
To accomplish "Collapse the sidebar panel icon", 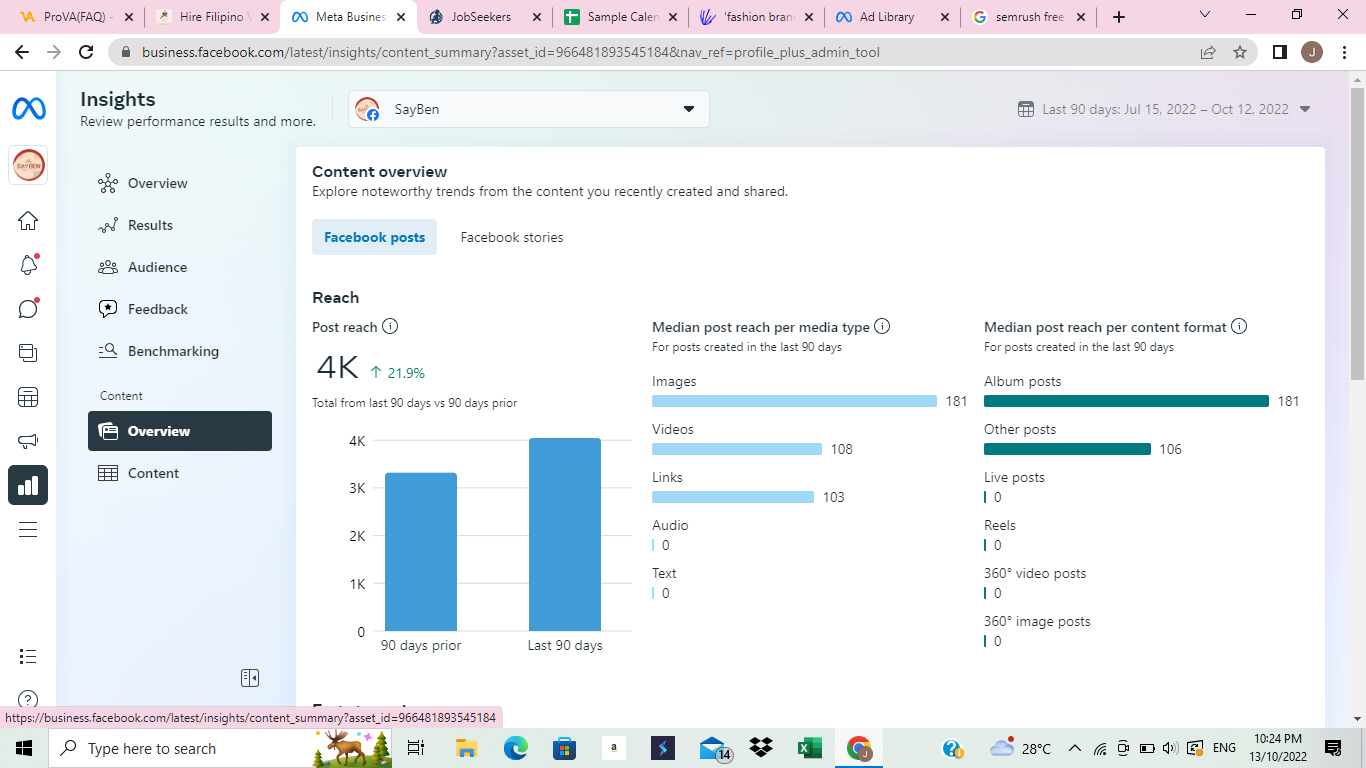I will click(250, 678).
